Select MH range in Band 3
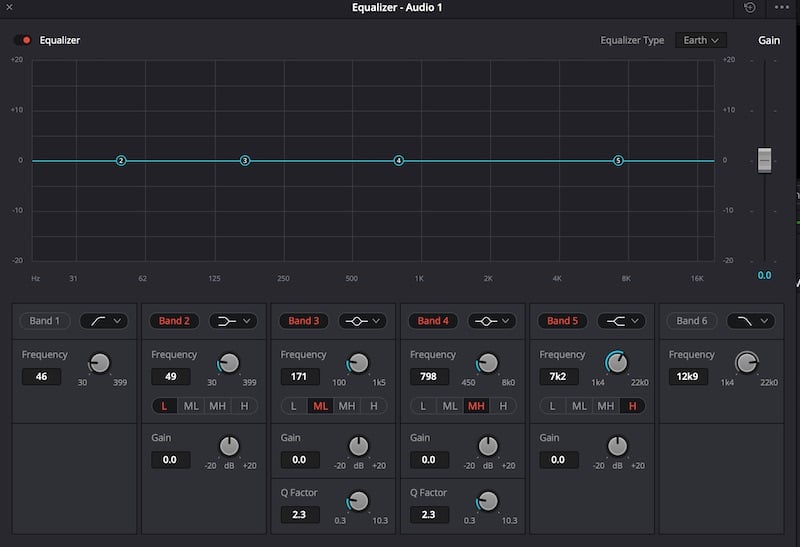This screenshot has width=800, height=547. pyautogui.click(x=347, y=406)
